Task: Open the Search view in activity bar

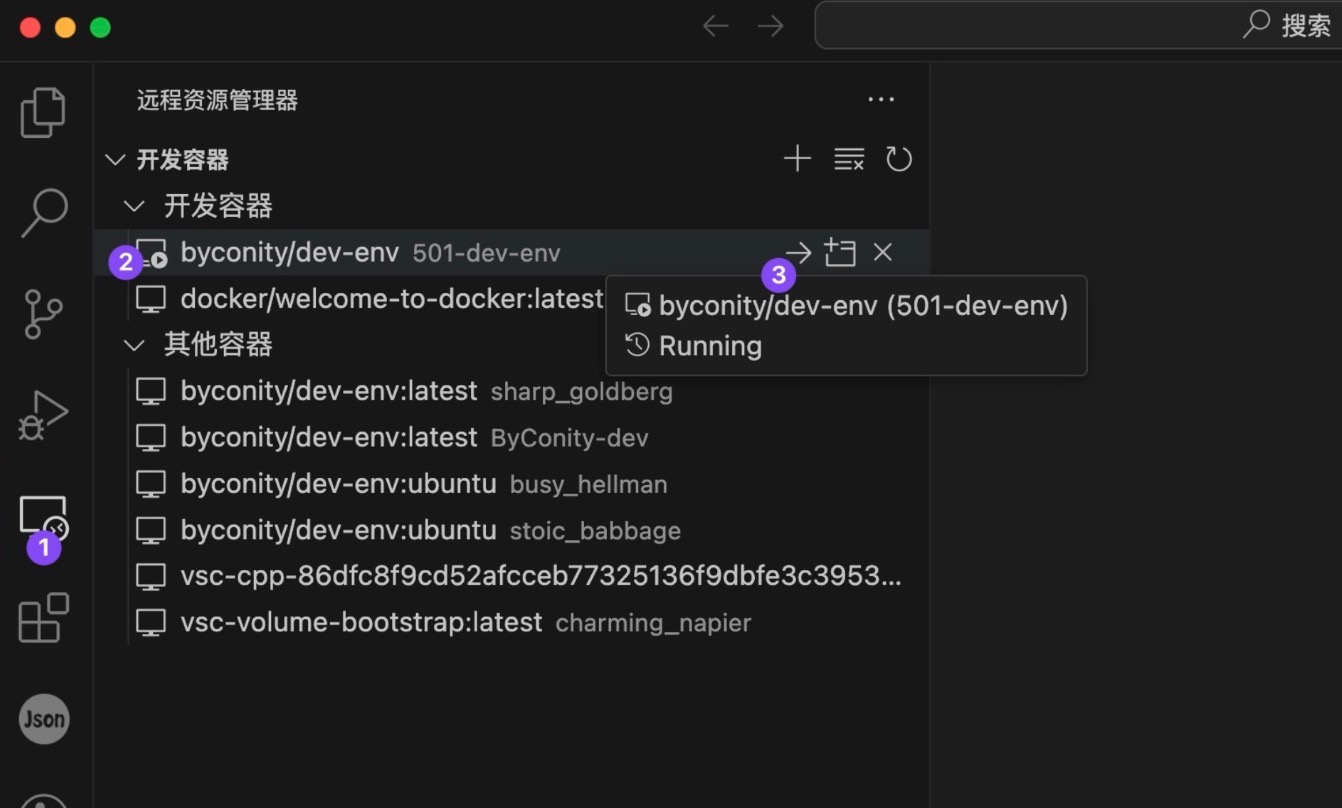Action: coord(43,212)
